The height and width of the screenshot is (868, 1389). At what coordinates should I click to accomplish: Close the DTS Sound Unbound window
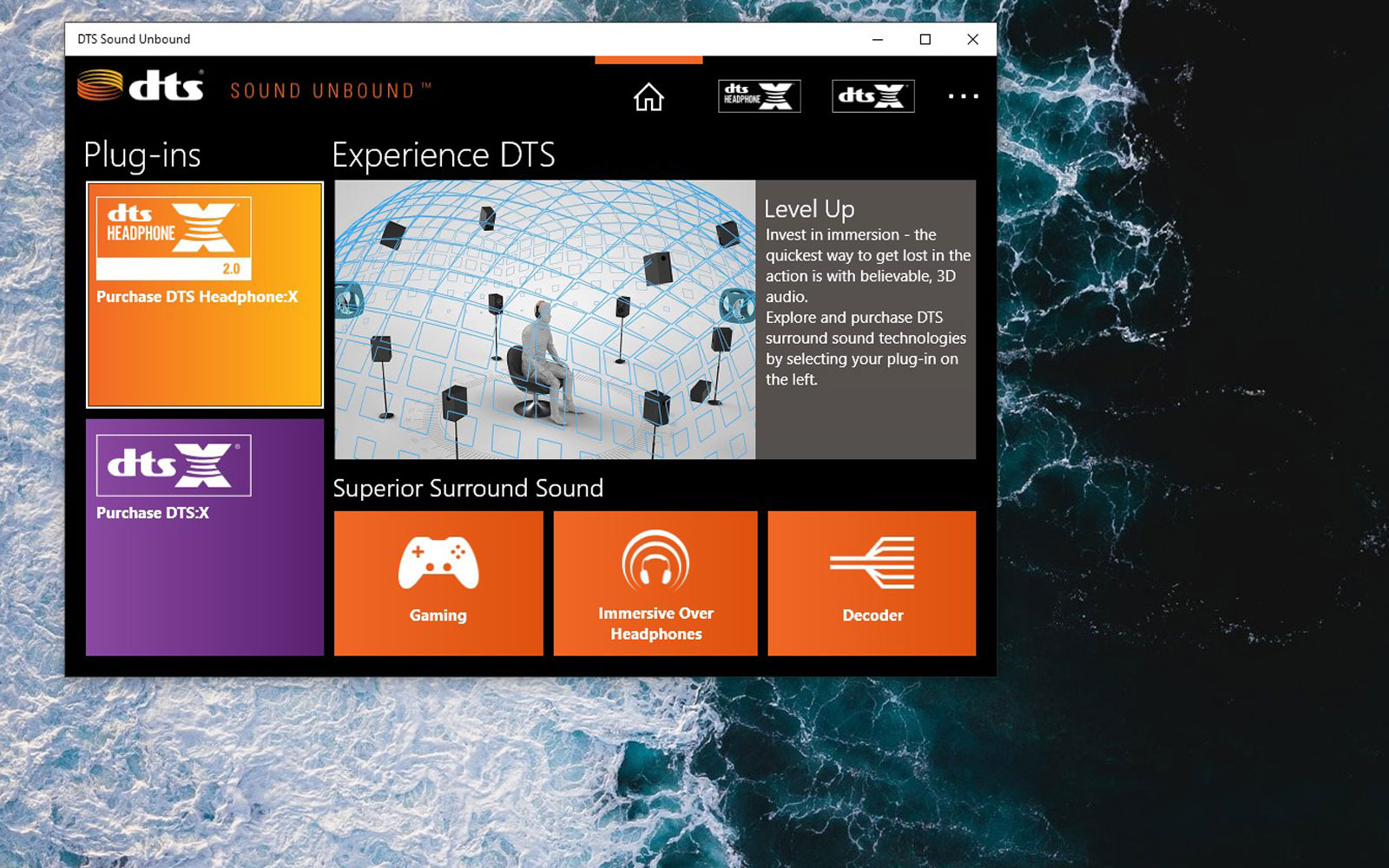(x=972, y=39)
